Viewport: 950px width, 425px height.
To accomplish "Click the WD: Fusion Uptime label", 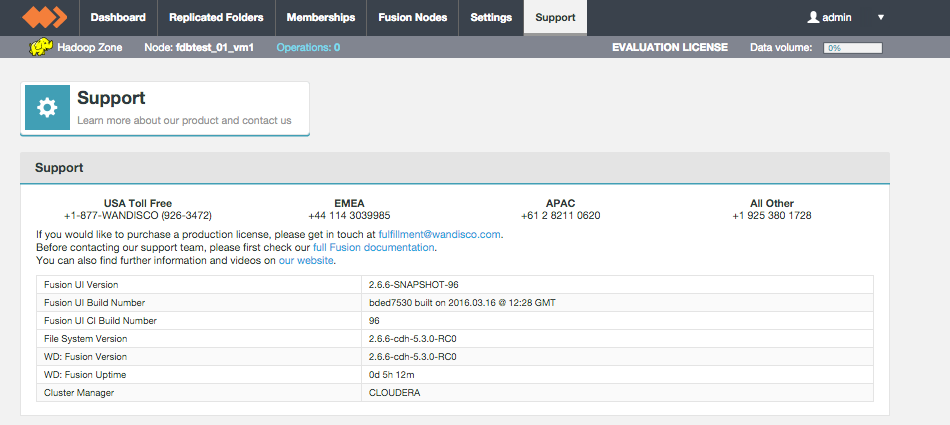I will pos(85,375).
